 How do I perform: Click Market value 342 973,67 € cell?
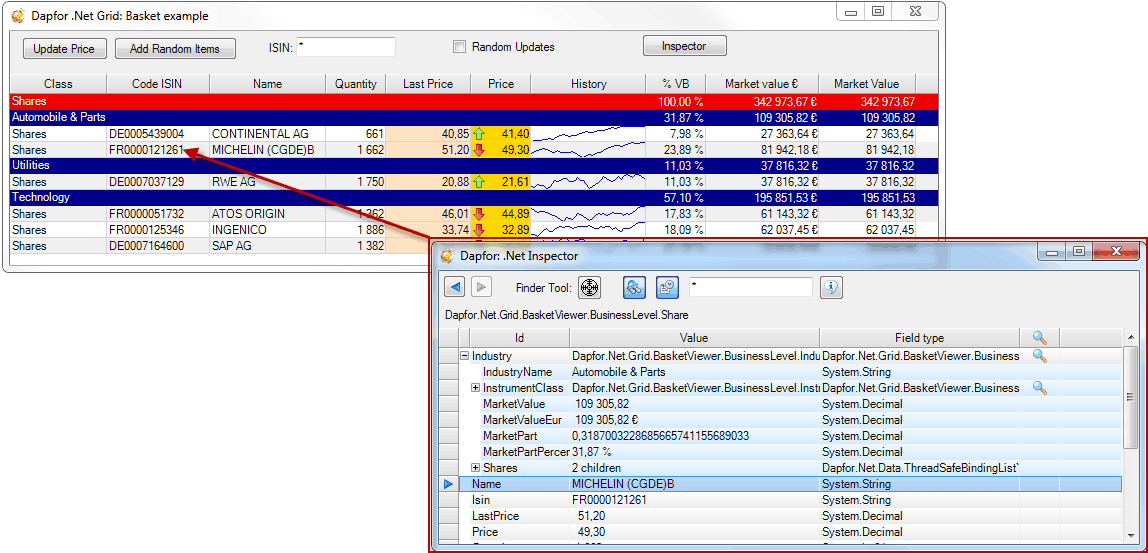click(x=761, y=102)
